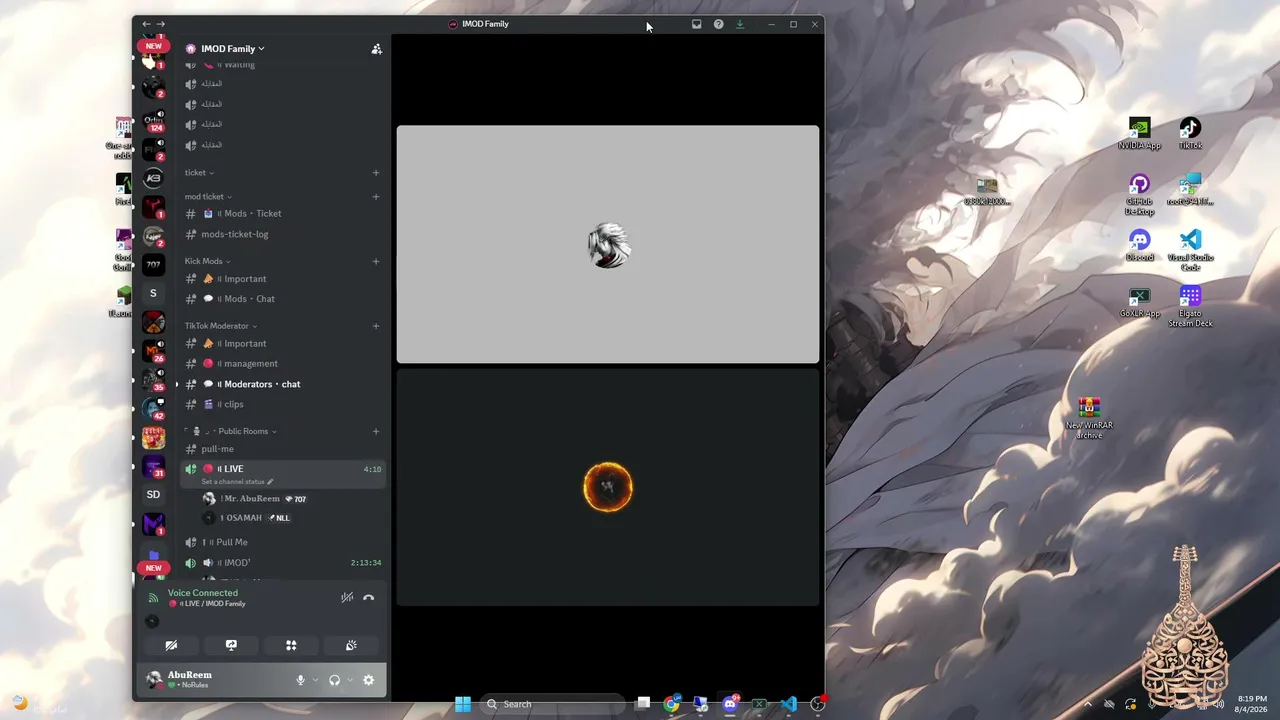Collapse the Kick Mods category
Viewport: 1280px width, 720px height.
(x=207, y=262)
